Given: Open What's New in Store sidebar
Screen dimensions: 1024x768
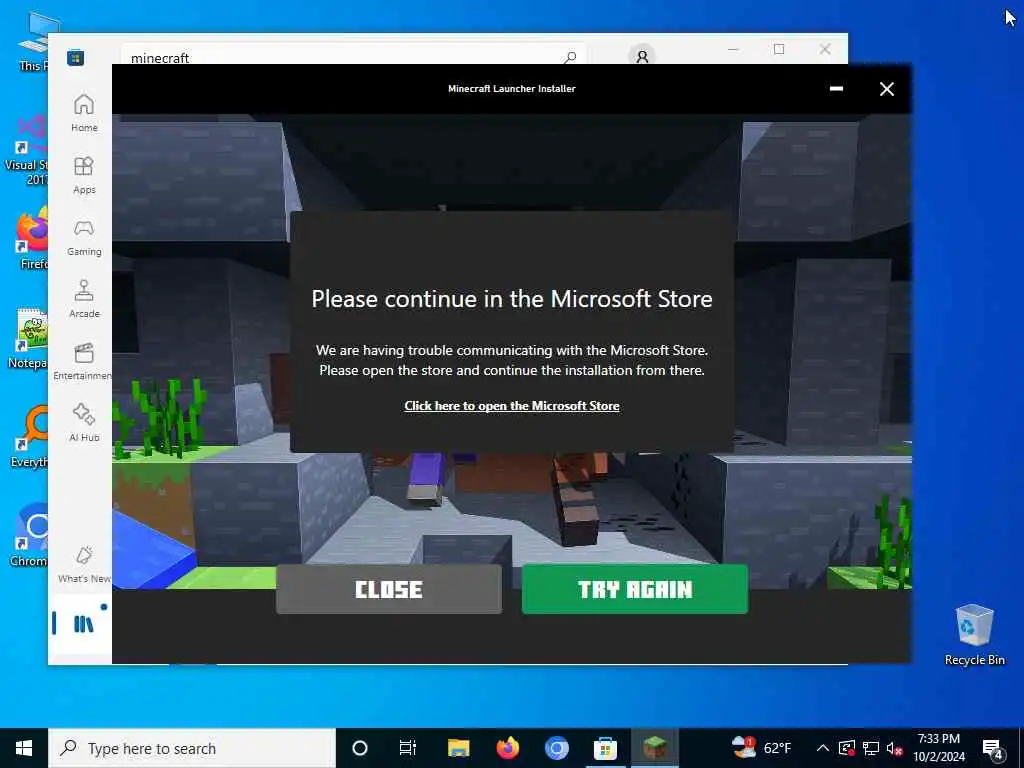Looking at the screenshot, I should coord(84,564).
